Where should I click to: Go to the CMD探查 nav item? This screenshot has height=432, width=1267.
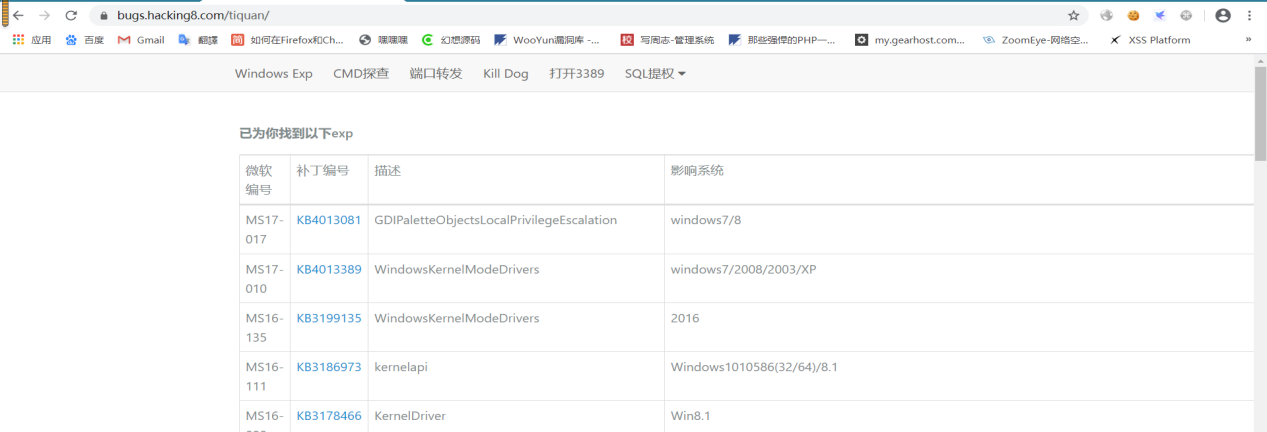(x=361, y=74)
